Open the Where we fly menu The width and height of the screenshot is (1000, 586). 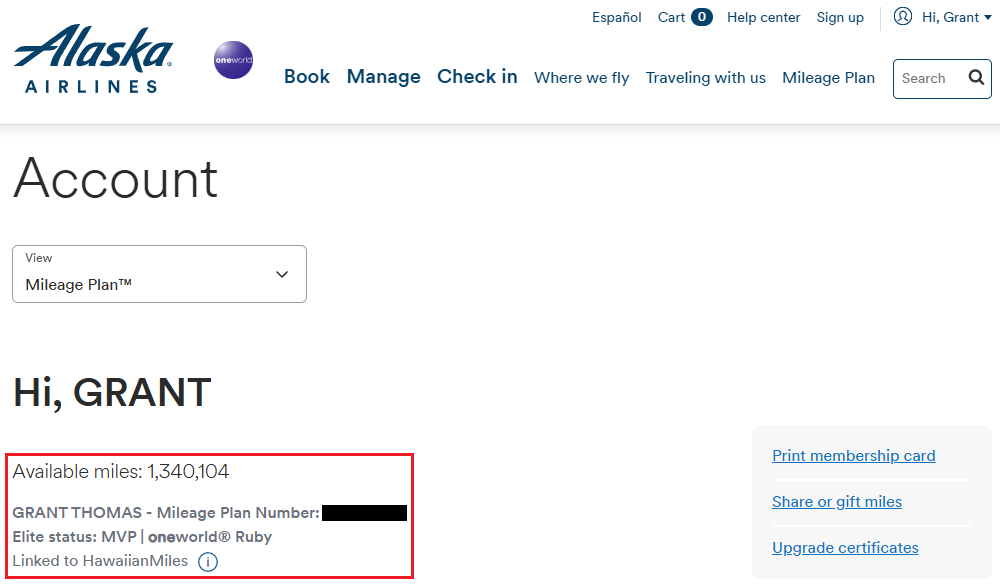(x=582, y=78)
